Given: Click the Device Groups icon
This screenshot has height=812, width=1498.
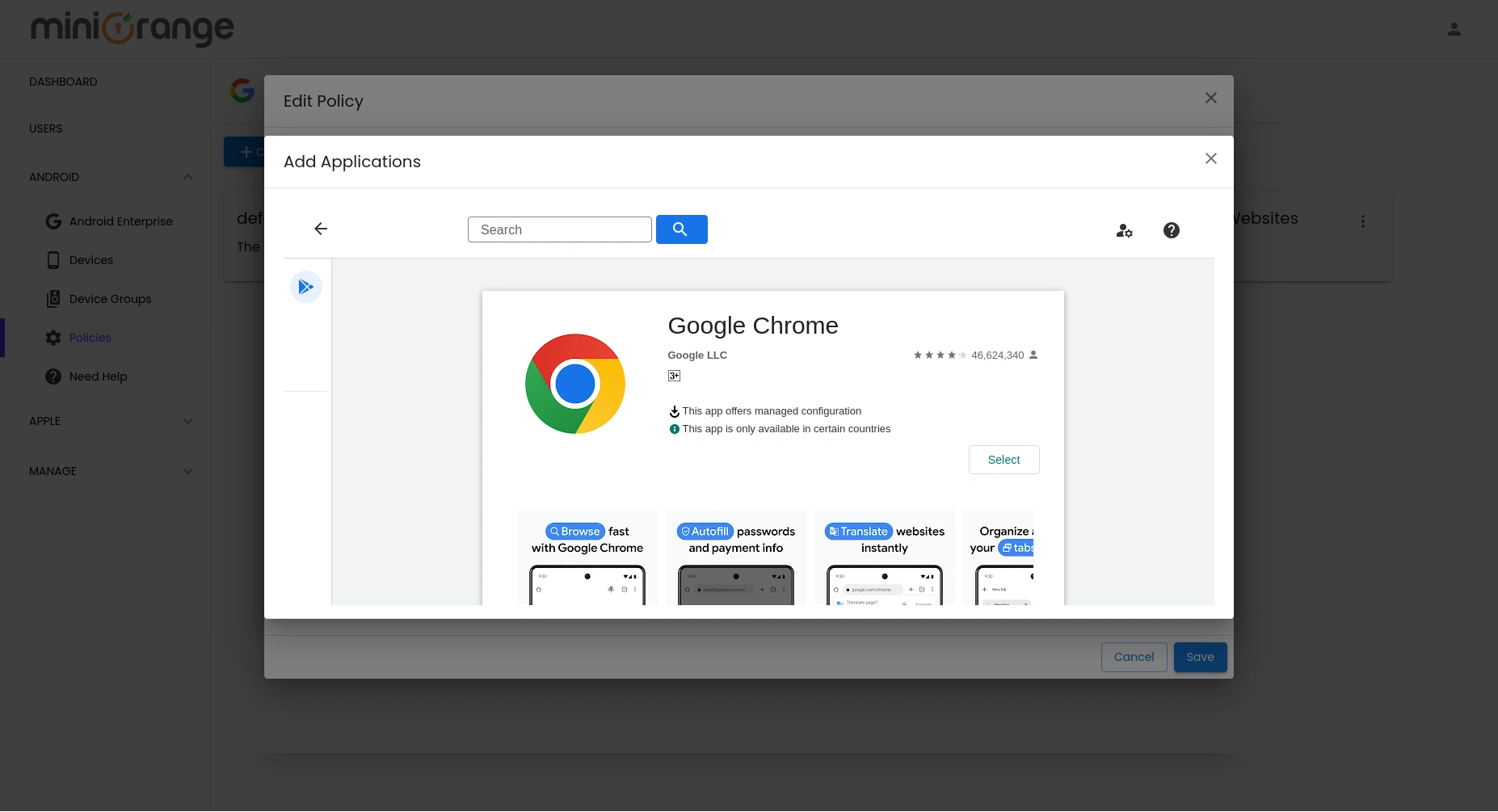Looking at the screenshot, I should point(53,298).
